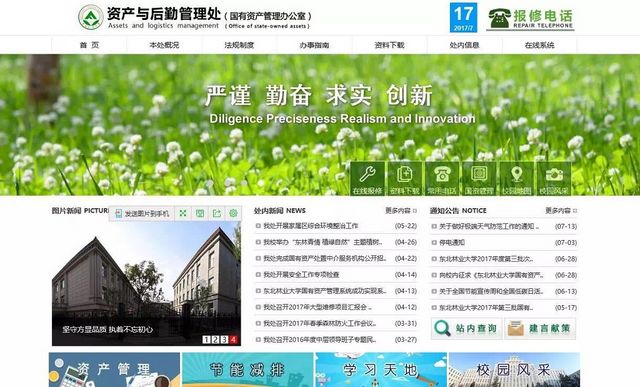
Task: Click the 国资管理 icon tile
Action: point(479,178)
